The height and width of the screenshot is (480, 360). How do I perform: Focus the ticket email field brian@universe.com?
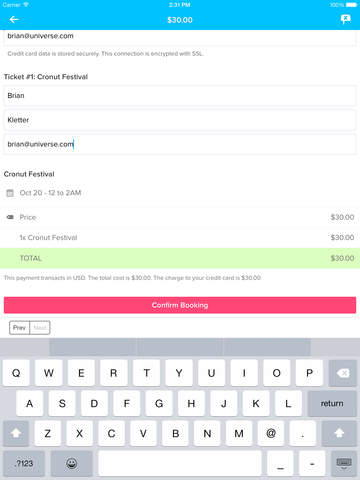point(180,144)
